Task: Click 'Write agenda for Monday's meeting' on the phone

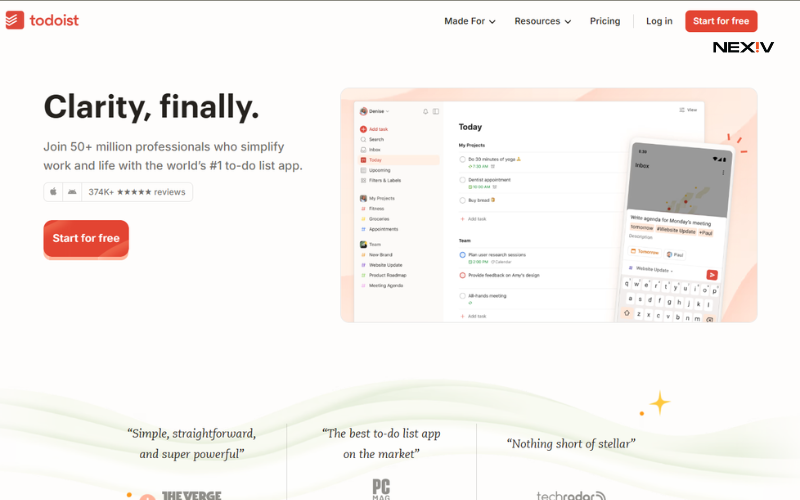Action: [x=670, y=220]
